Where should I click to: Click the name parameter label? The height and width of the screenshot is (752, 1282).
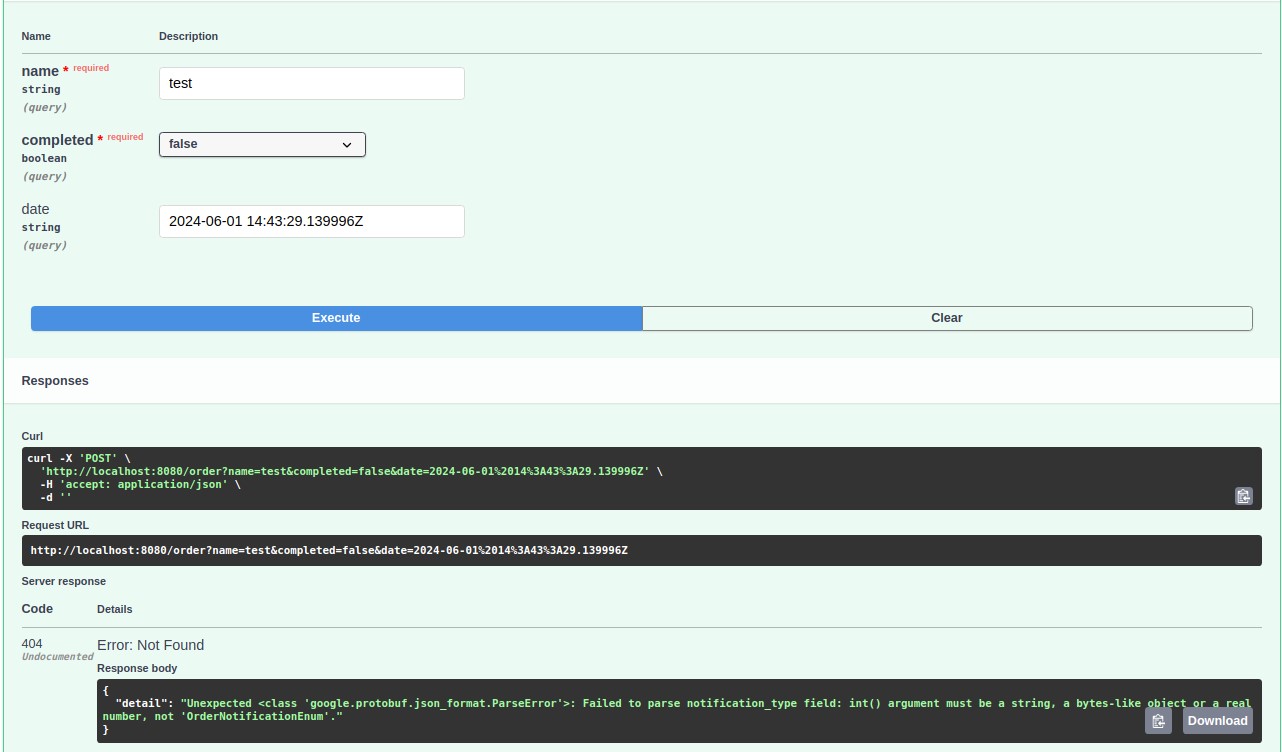pyautogui.click(x=40, y=71)
